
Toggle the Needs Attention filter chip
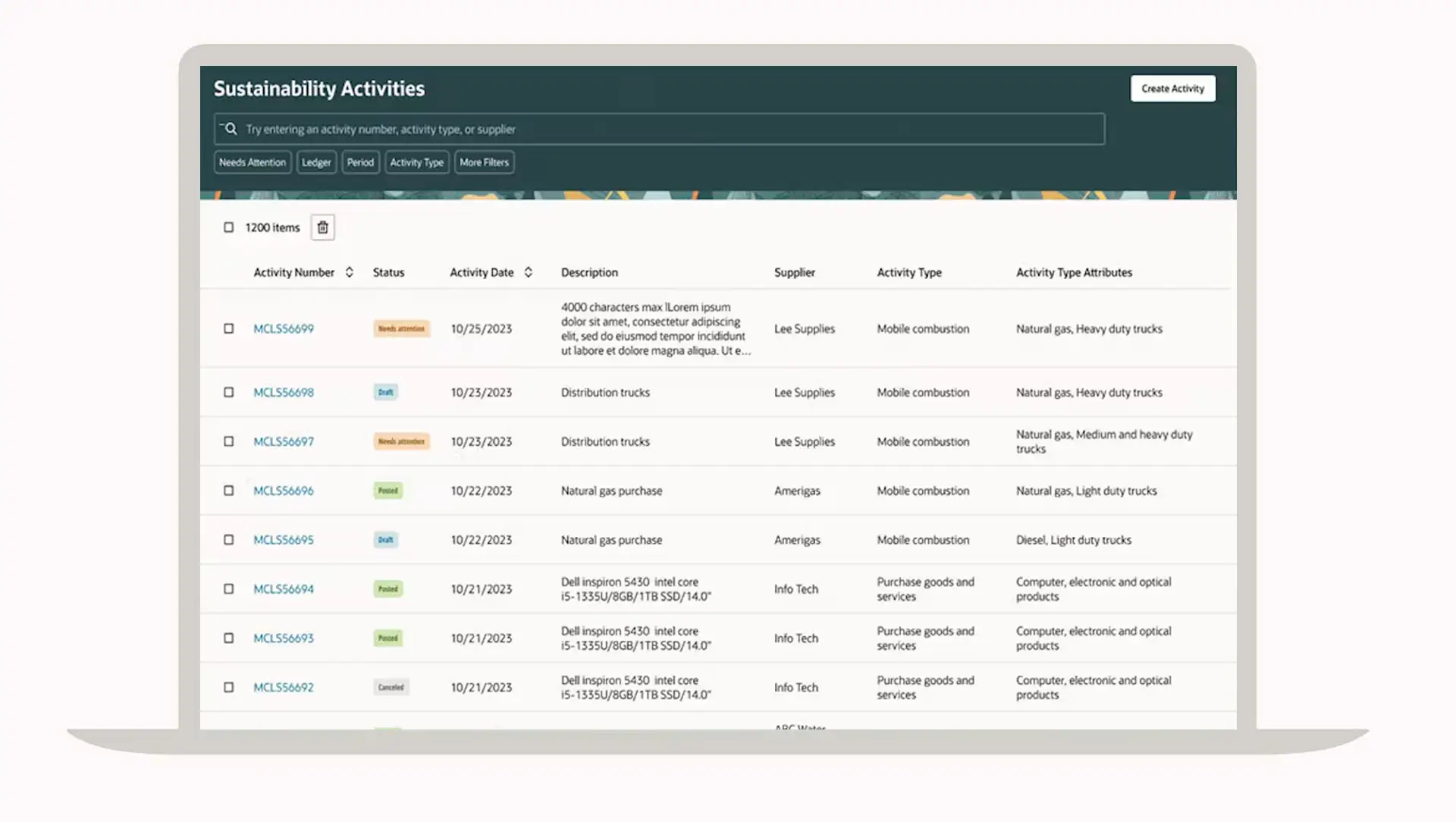[253, 162]
